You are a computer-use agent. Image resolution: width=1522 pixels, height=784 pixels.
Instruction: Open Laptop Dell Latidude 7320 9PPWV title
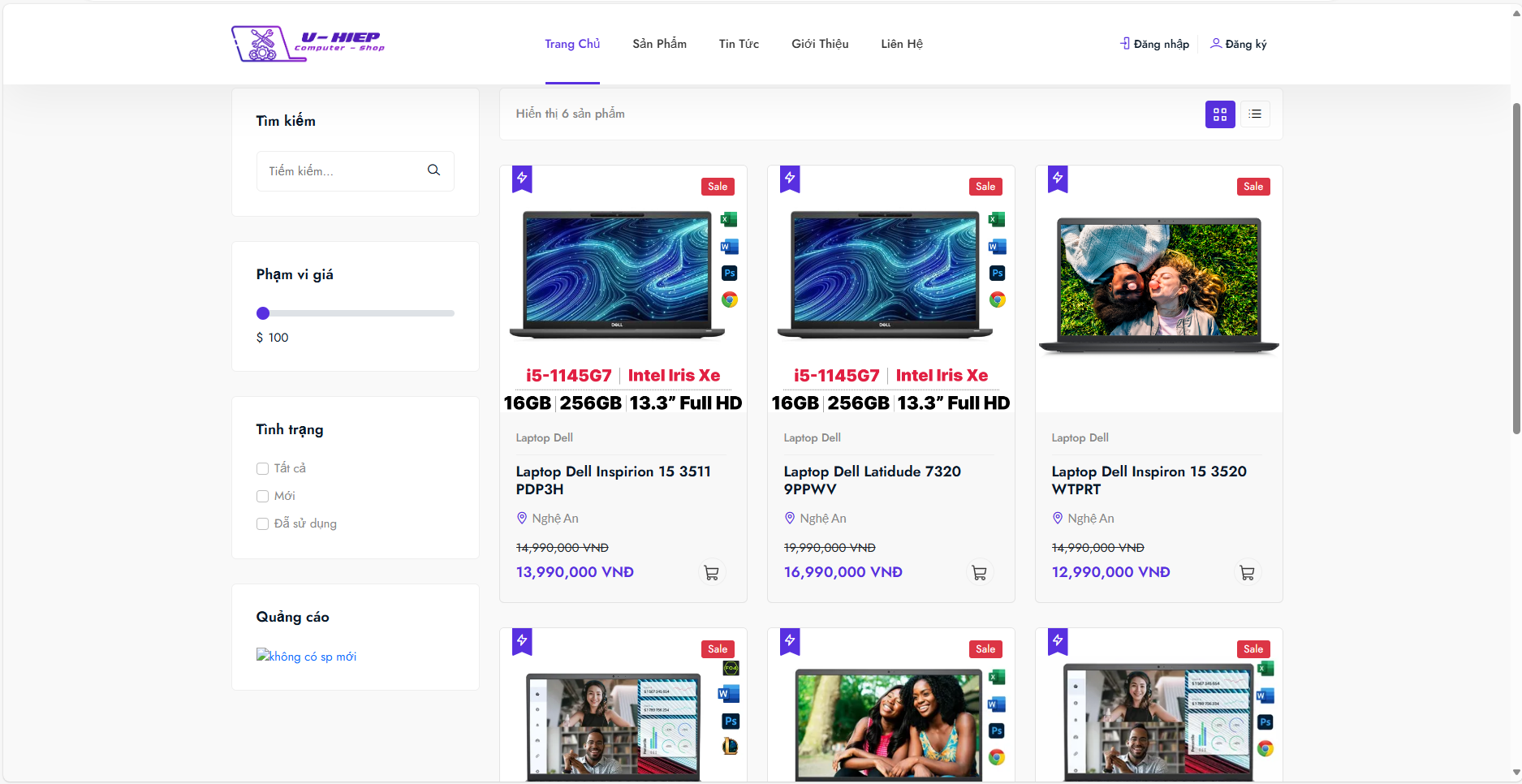coord(873,480)
